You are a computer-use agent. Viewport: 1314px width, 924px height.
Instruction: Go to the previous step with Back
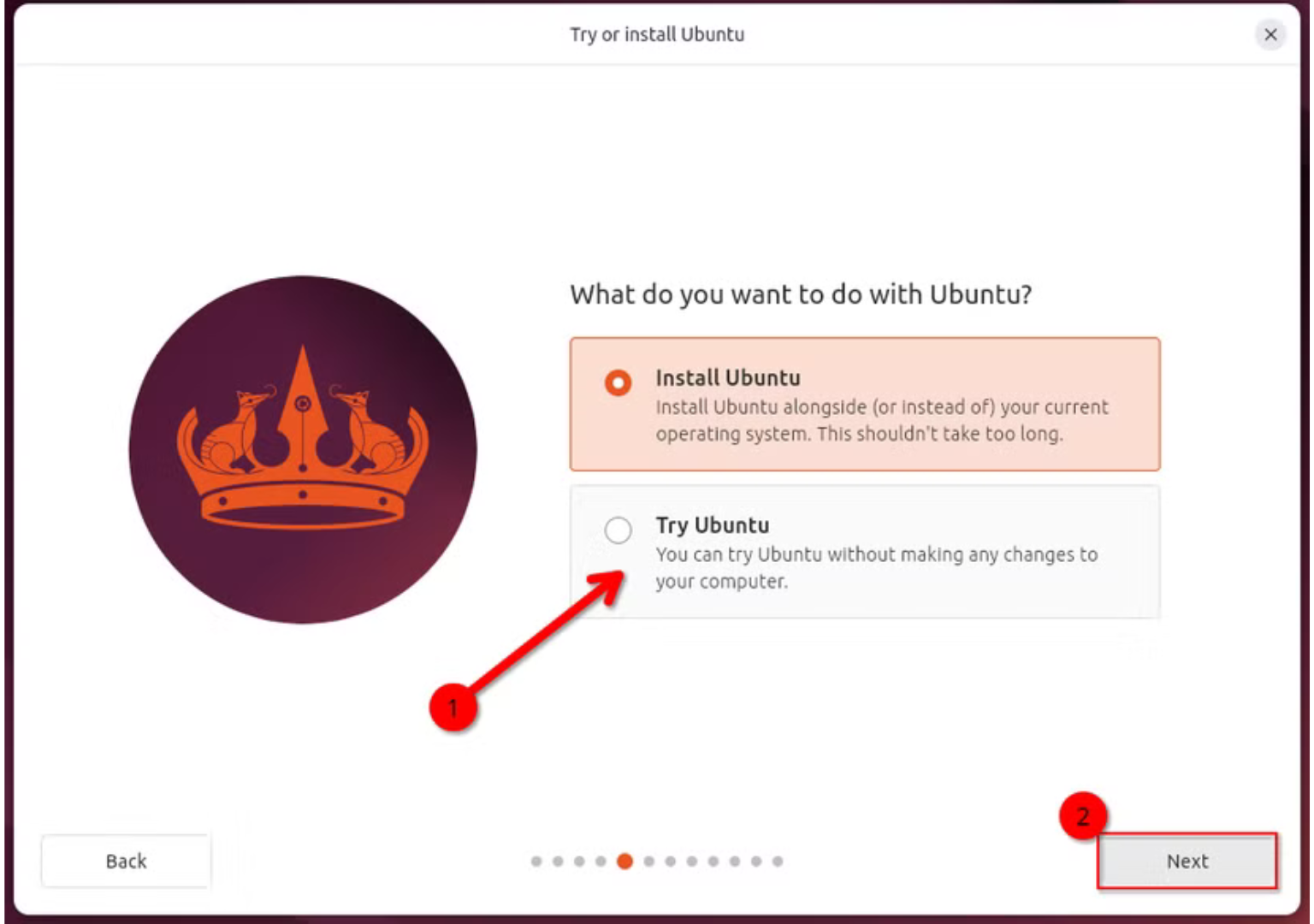tap(126, 861)
